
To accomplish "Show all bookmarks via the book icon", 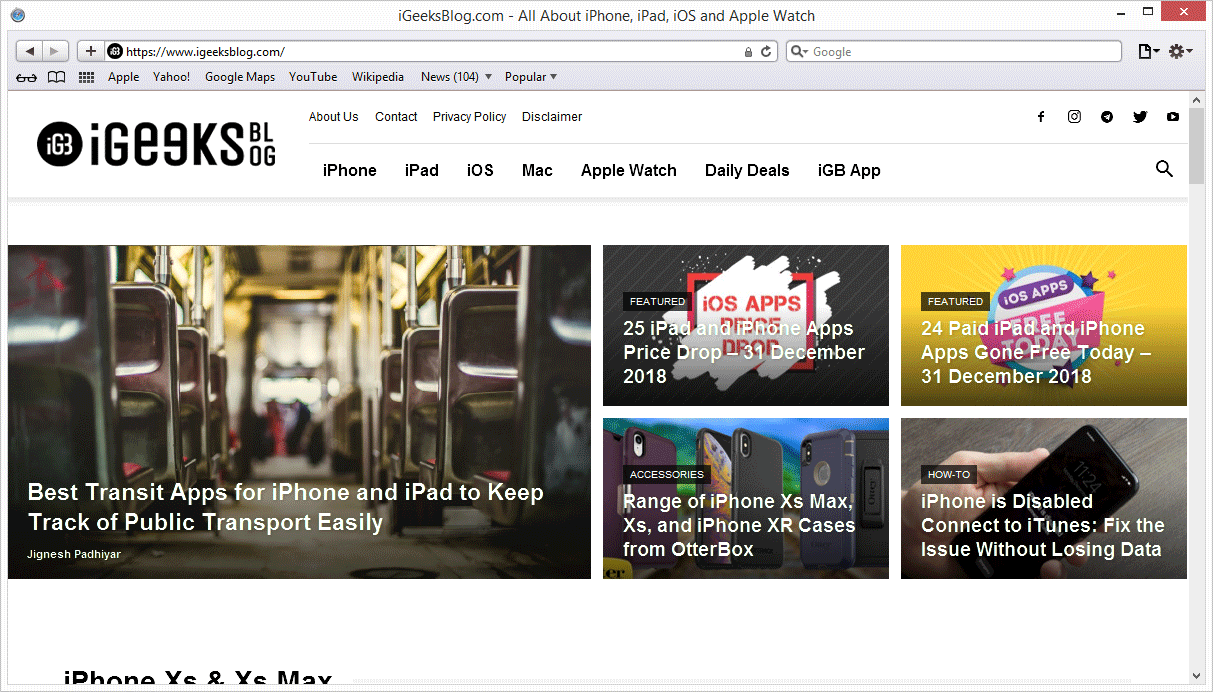I will 57,77.
